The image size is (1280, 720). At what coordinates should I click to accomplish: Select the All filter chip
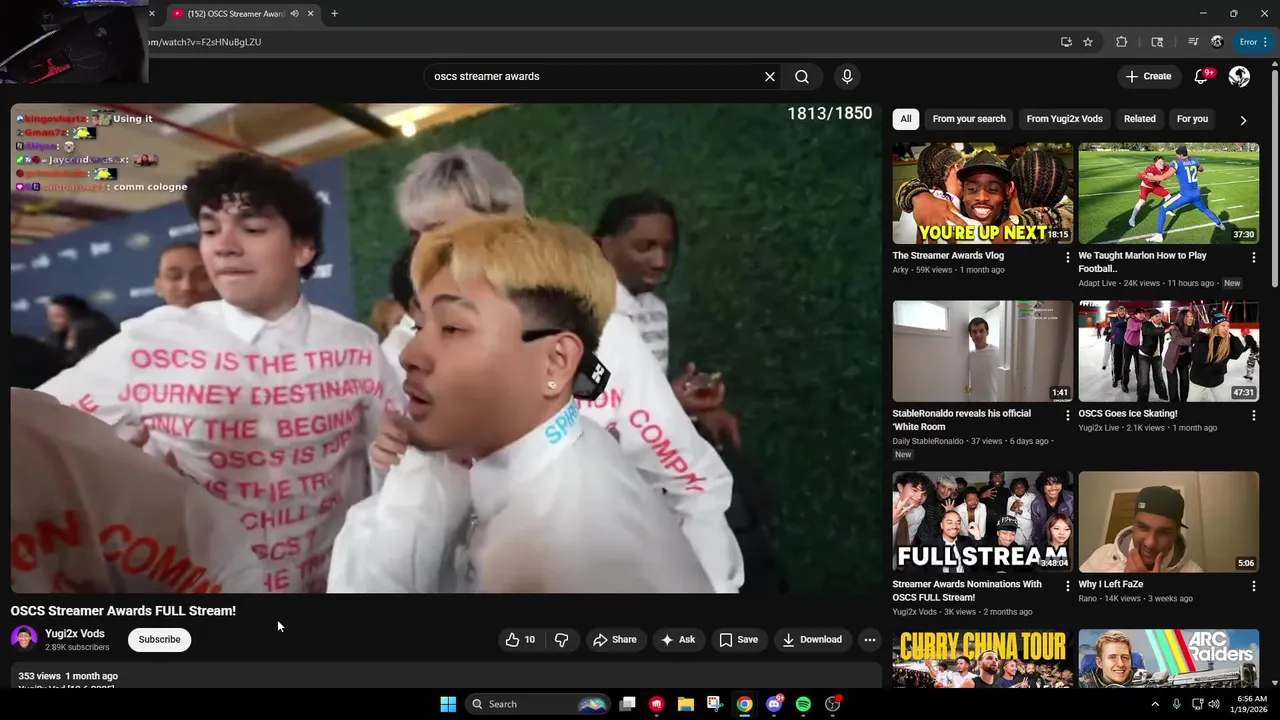[906, 119]
